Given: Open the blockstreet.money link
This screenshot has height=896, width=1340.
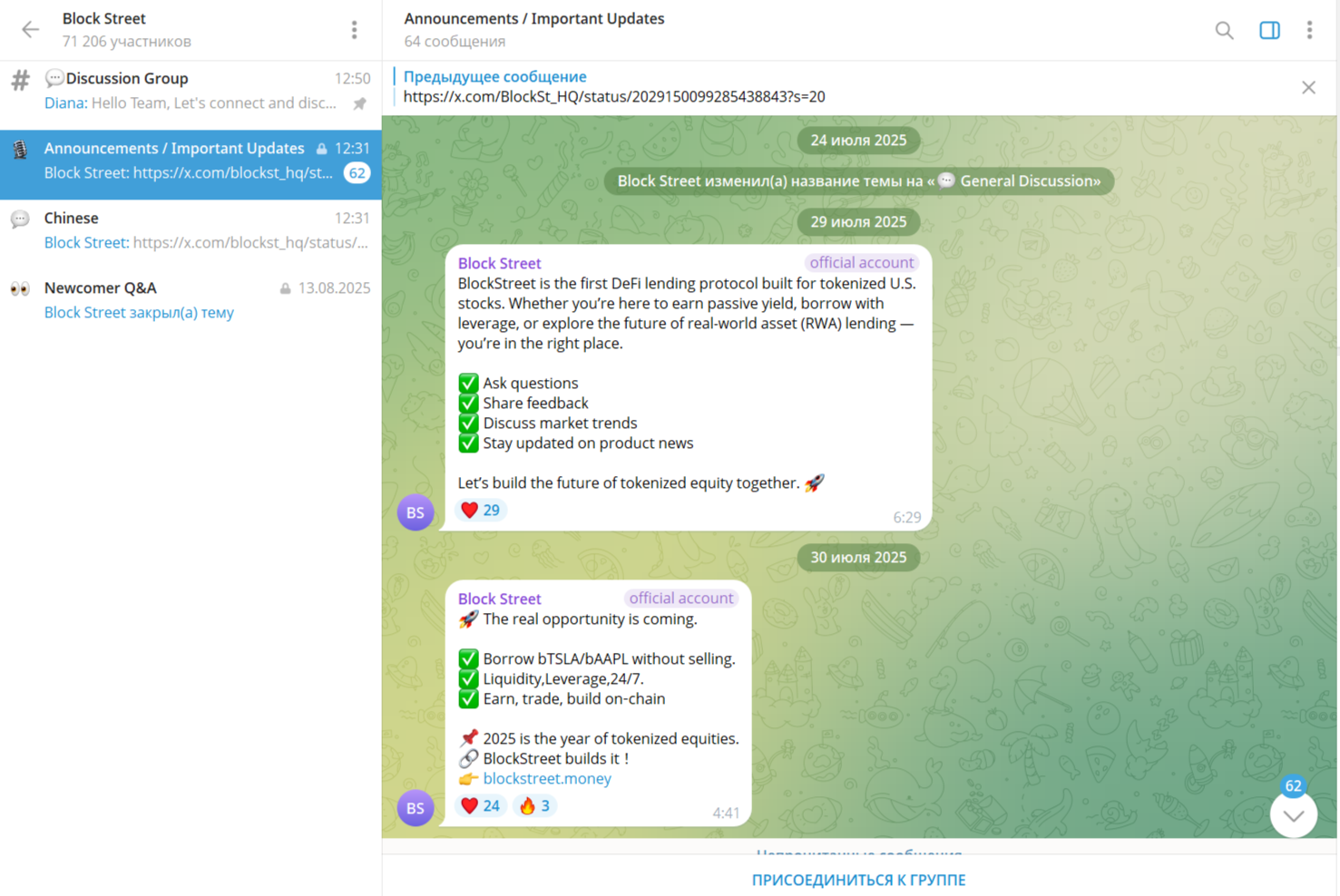Looking at the screenshot, I should point(547,778).
